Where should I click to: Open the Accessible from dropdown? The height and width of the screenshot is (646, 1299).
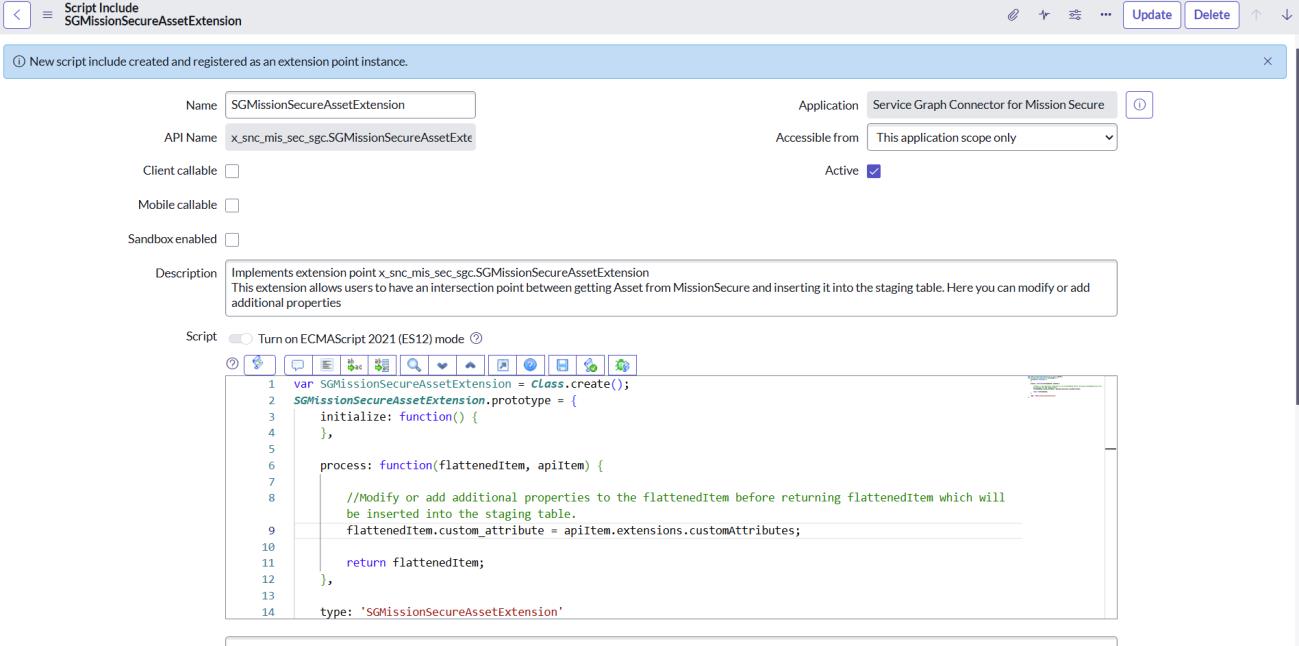[x=991, y=138]
